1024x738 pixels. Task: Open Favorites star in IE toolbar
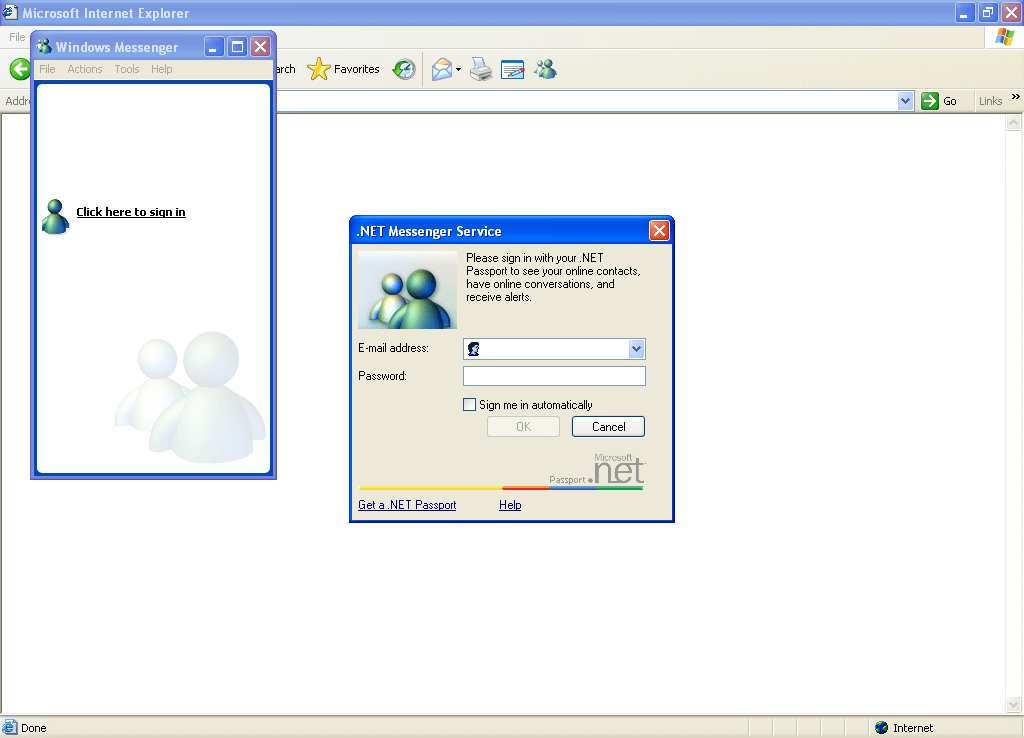(319, 69)
